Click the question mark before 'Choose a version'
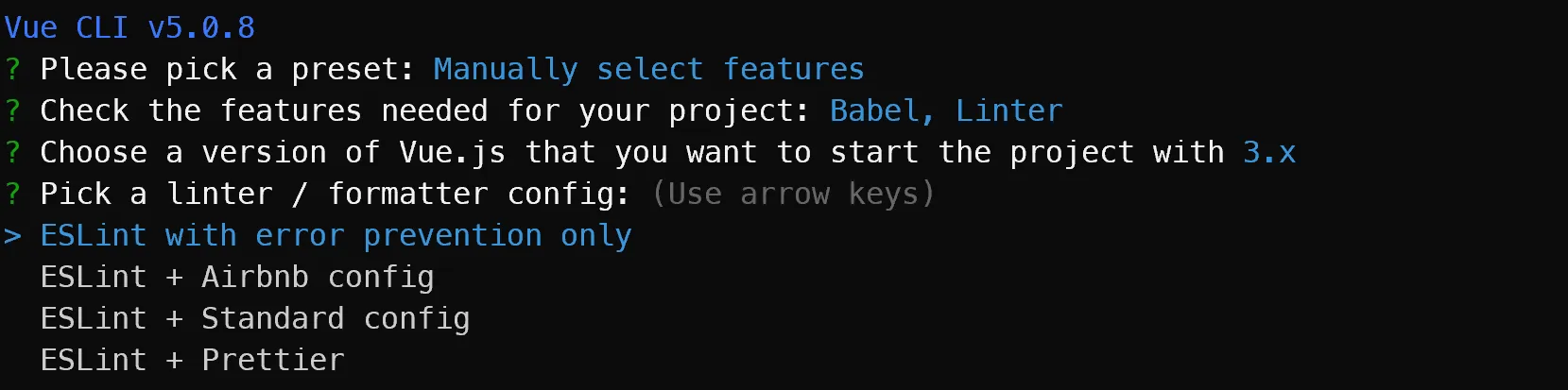Screen dimensions: 1568x390 coord(12,152)
